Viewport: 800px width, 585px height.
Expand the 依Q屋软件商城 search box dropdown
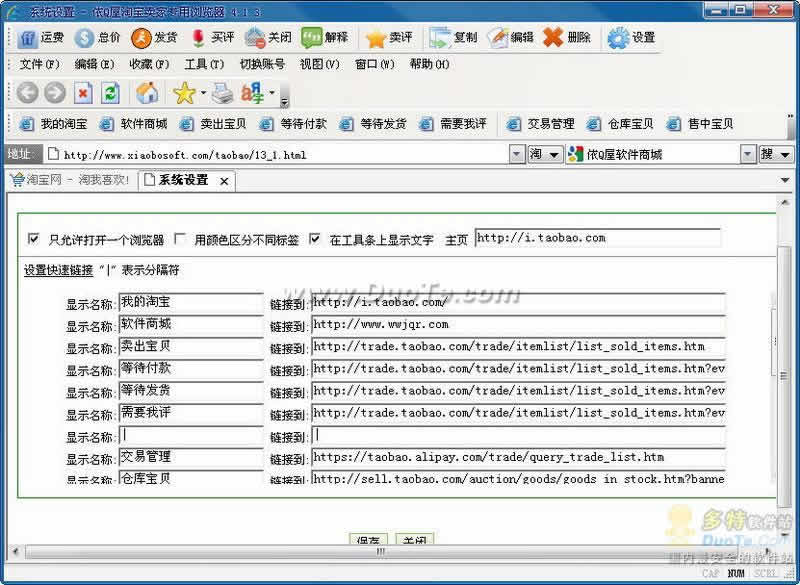point(748,154)
